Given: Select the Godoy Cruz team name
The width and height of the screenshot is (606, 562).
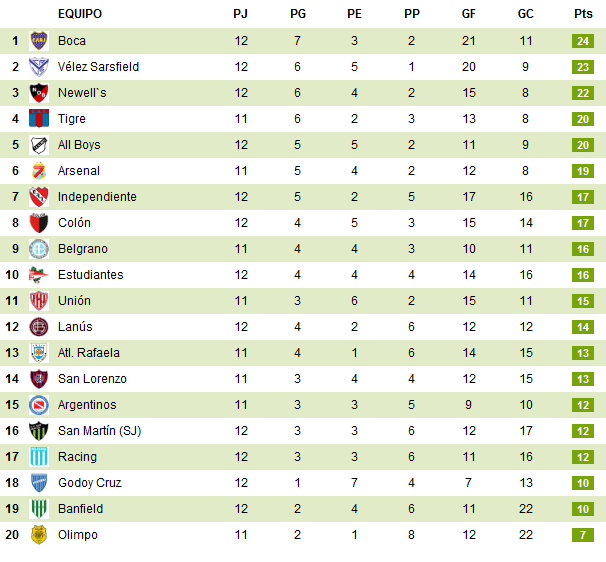Looking at the screenshot, I should [x=90, y=483].
